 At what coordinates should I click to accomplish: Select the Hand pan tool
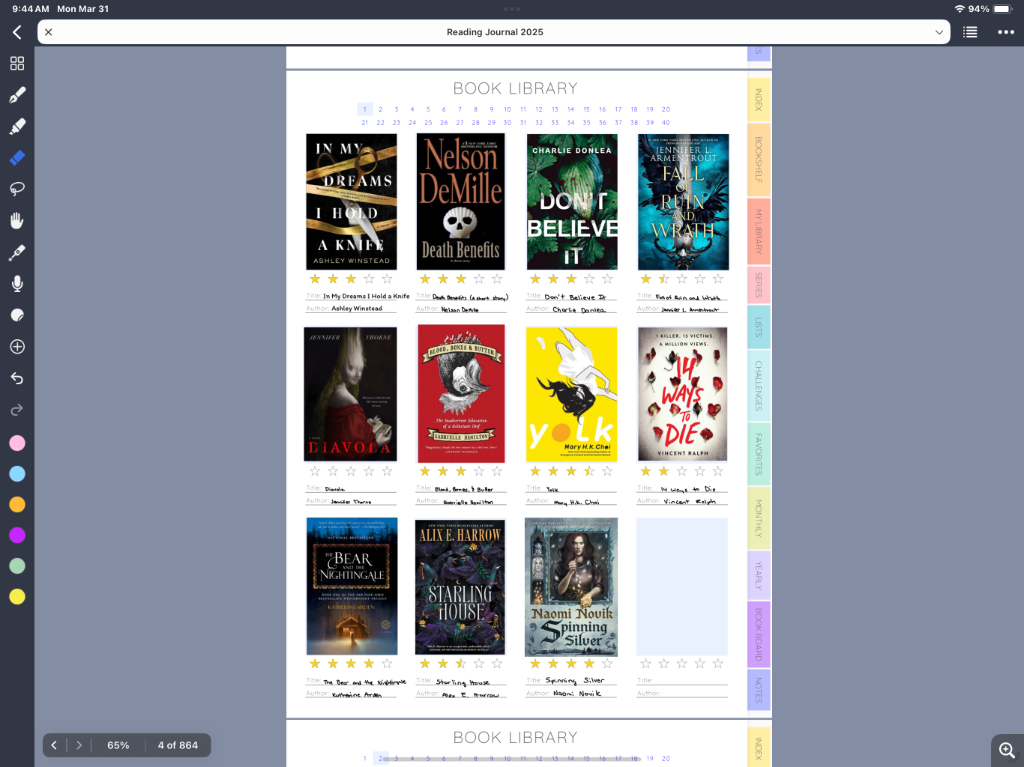click(17, 221)
